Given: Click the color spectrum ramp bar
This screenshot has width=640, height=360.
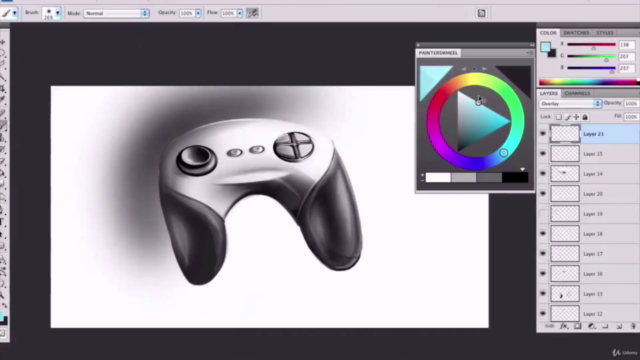Looking at the screenshot, I should [588, 82].
